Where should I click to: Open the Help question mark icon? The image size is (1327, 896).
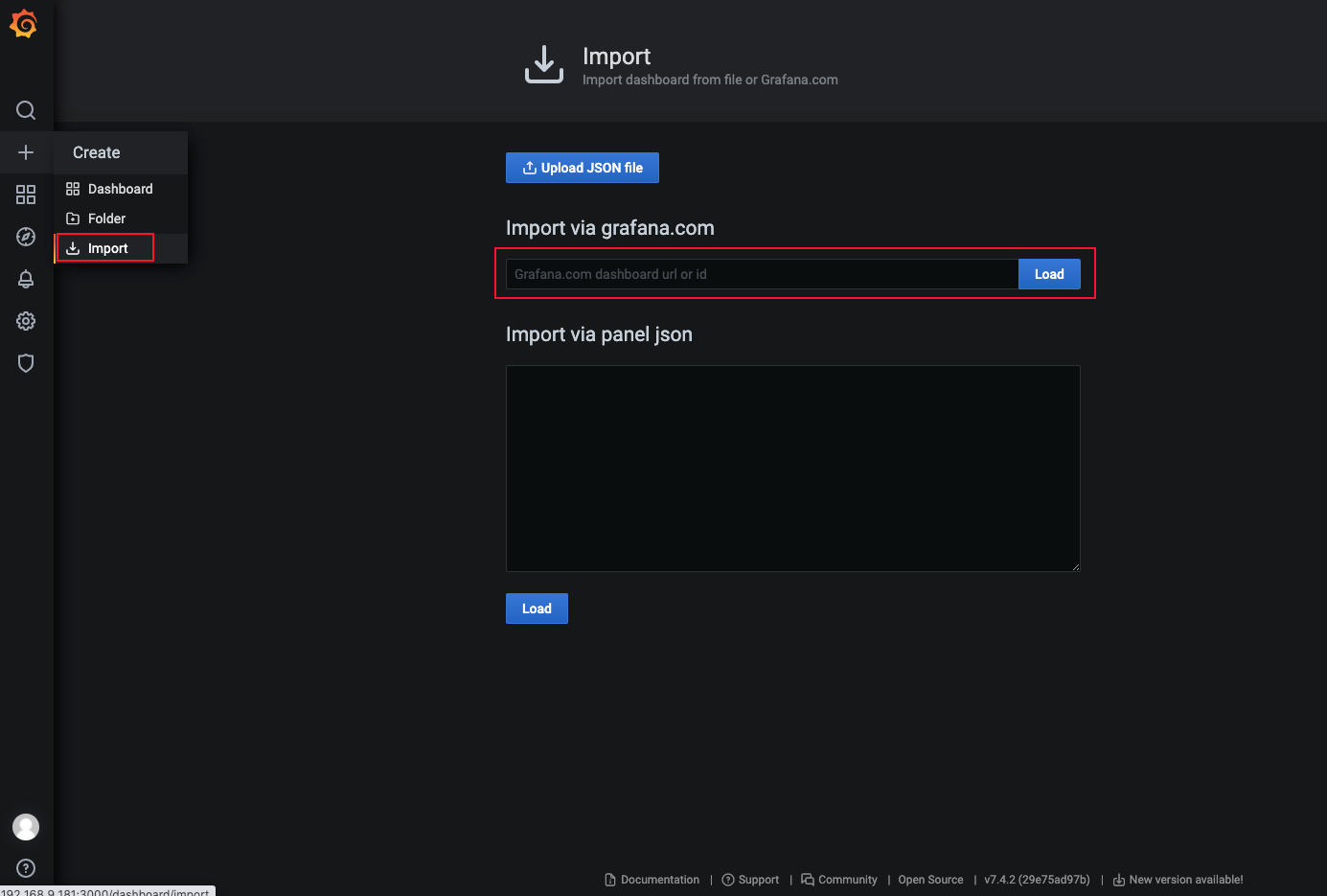tap(26, 868)
